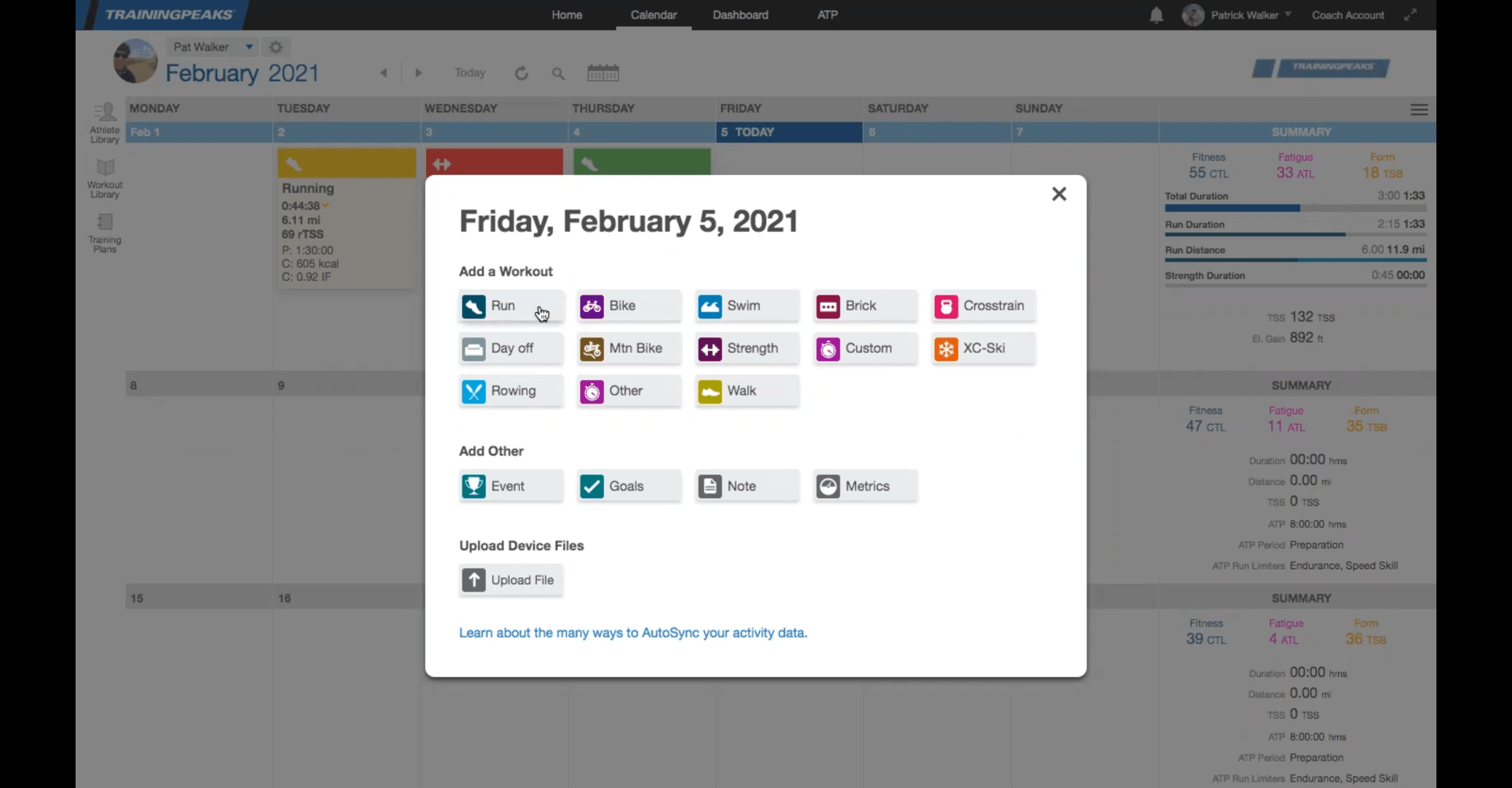
Task: Add an Event to Friday
Action: coord(511,486)
